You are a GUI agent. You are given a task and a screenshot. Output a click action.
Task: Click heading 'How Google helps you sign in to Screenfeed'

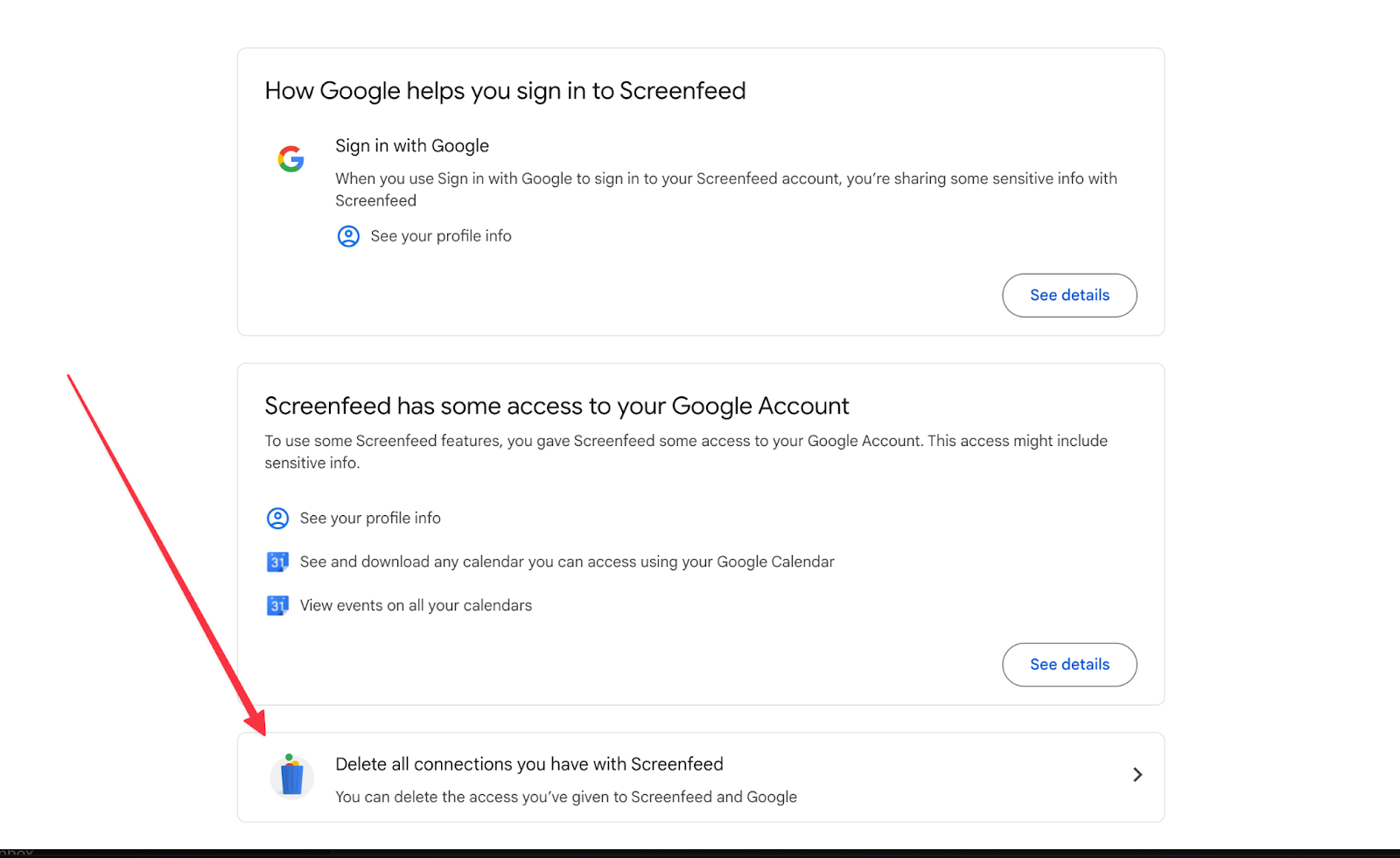point(505,91)
